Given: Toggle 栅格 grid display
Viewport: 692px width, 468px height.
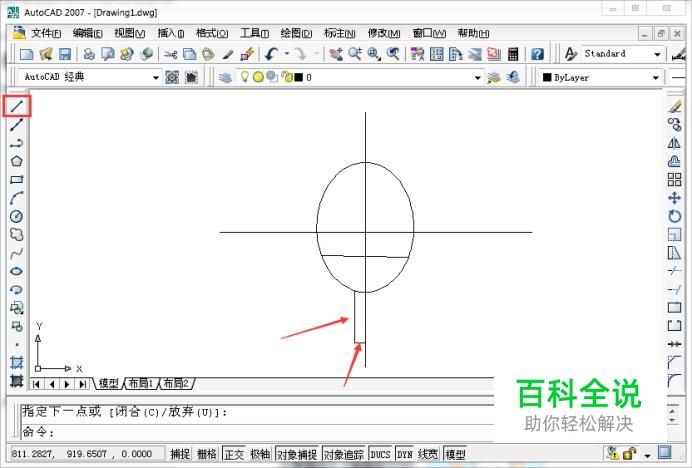Looking at the screenshot, I should point(207,454).
